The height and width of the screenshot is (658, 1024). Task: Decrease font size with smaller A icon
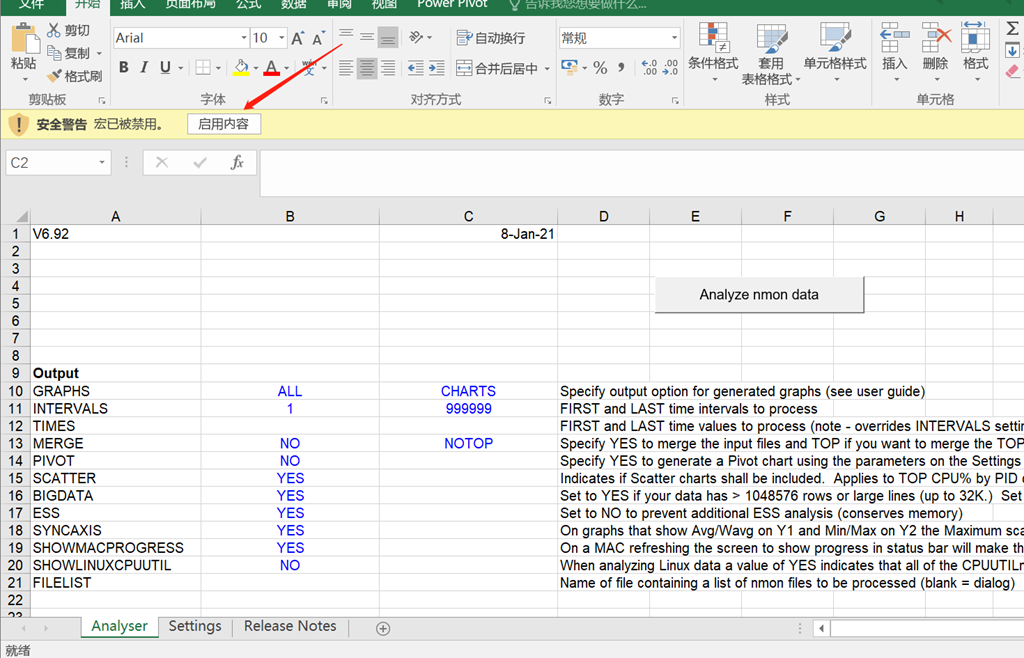point(318,39)
